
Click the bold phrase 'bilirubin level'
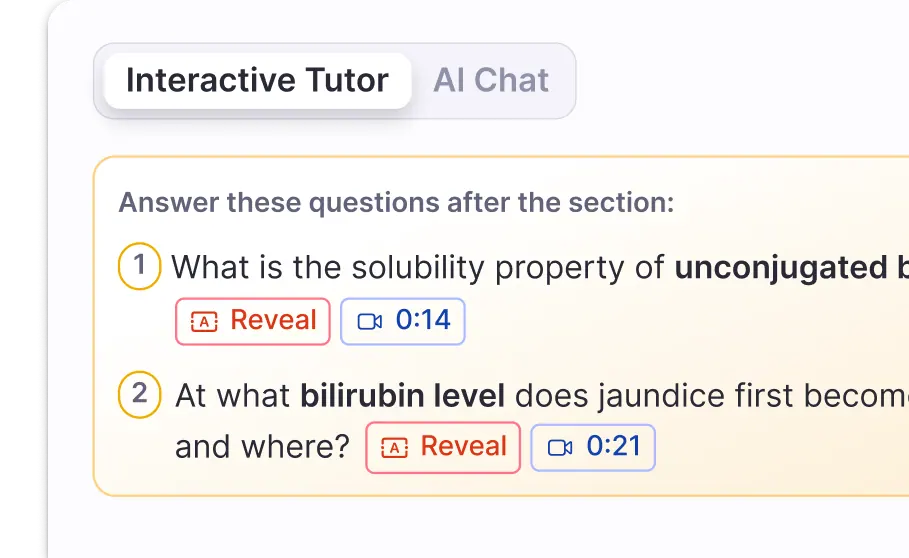[x=402, y=395]
